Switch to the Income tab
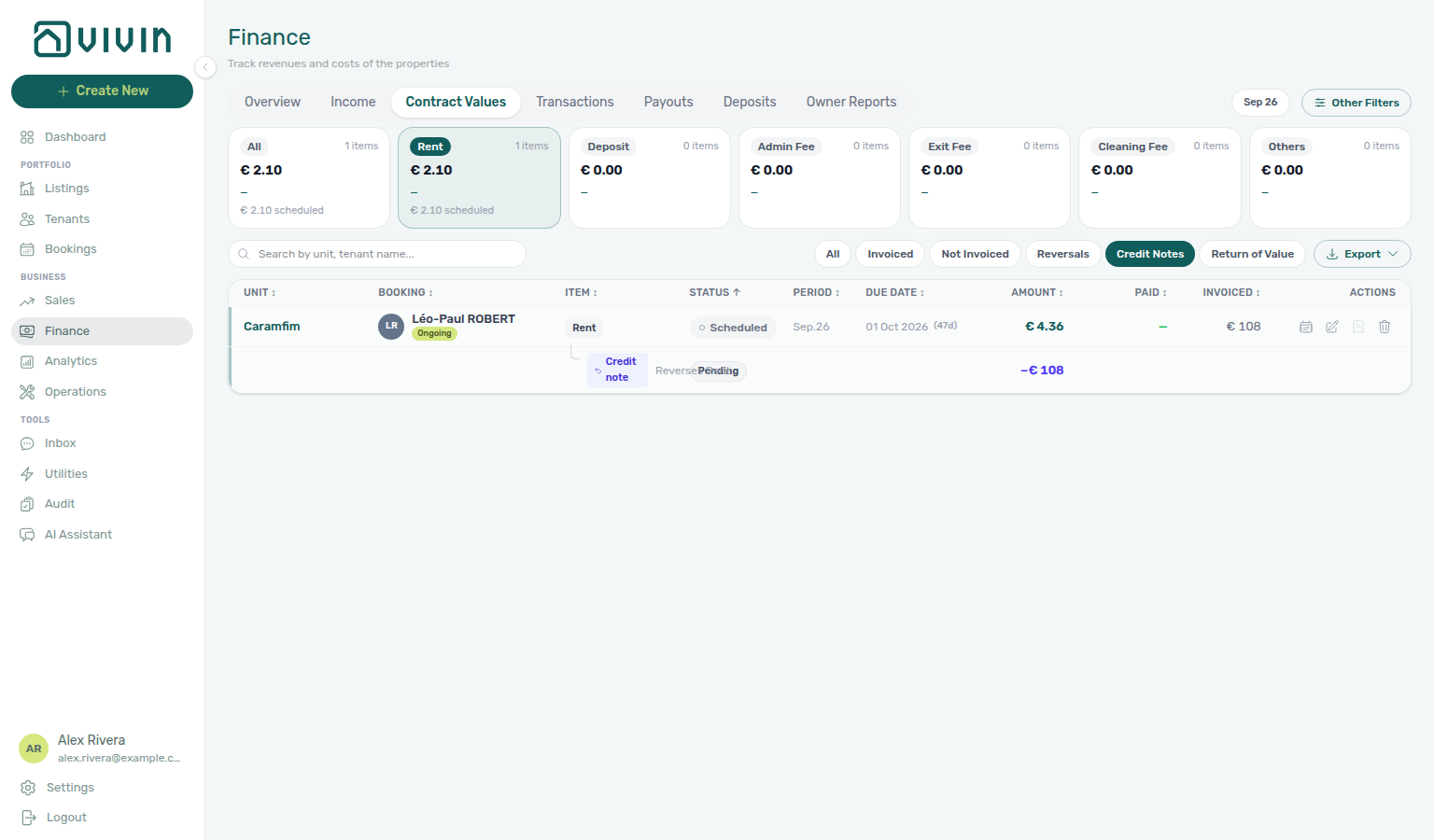The width and height of the screenshot is (1434, 840). (353, 102)
